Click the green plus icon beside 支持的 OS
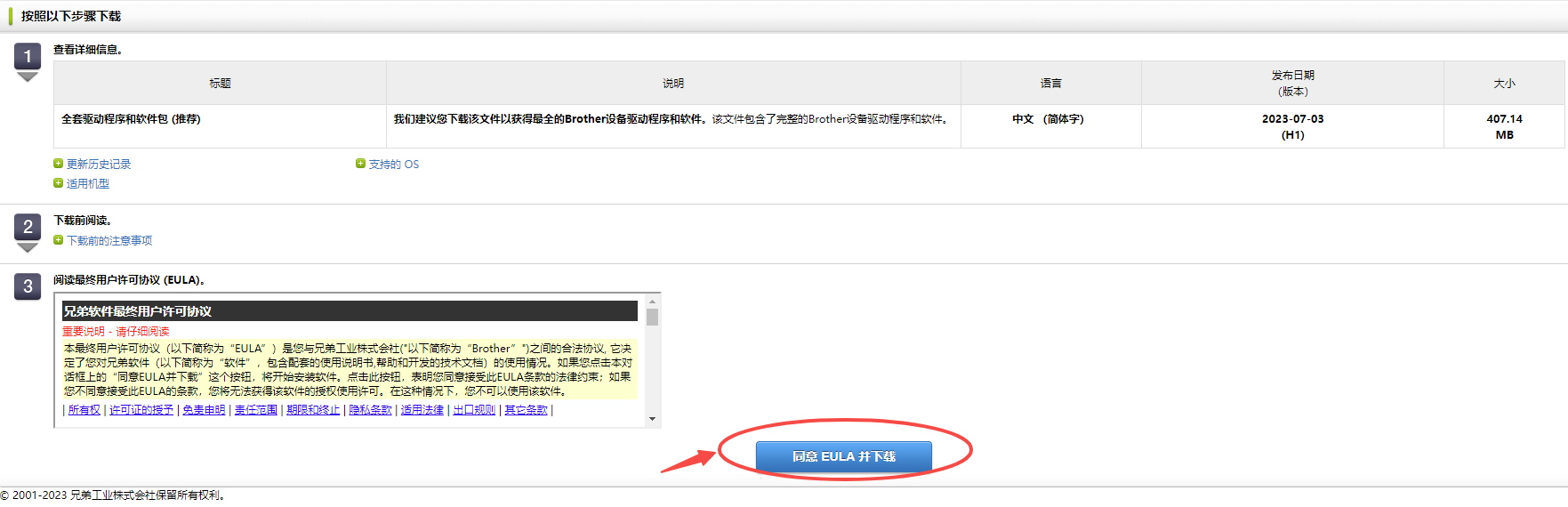This screenshot has width=1568, height=507. (x=360, y=164)
